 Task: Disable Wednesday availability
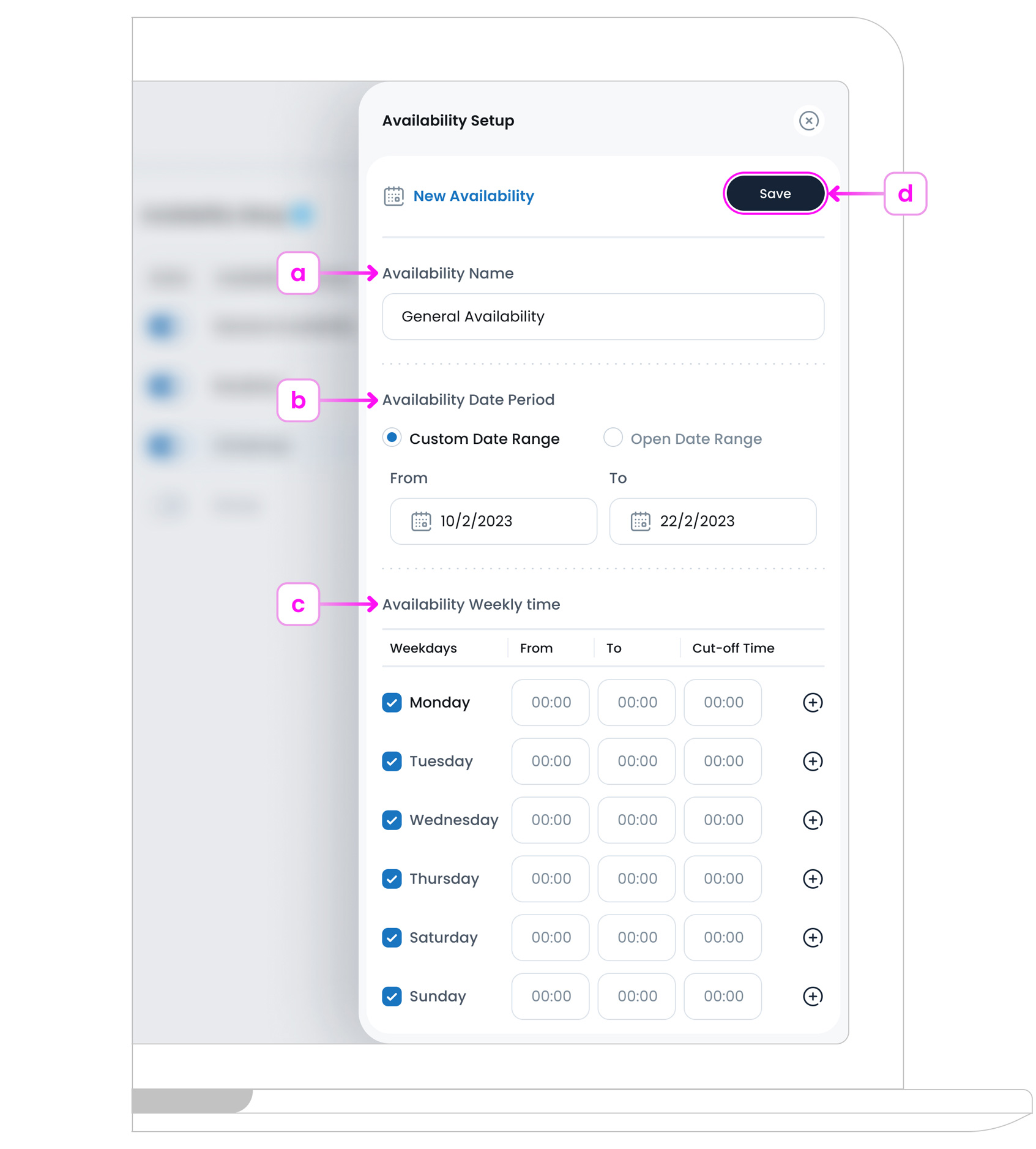(392, 820)
